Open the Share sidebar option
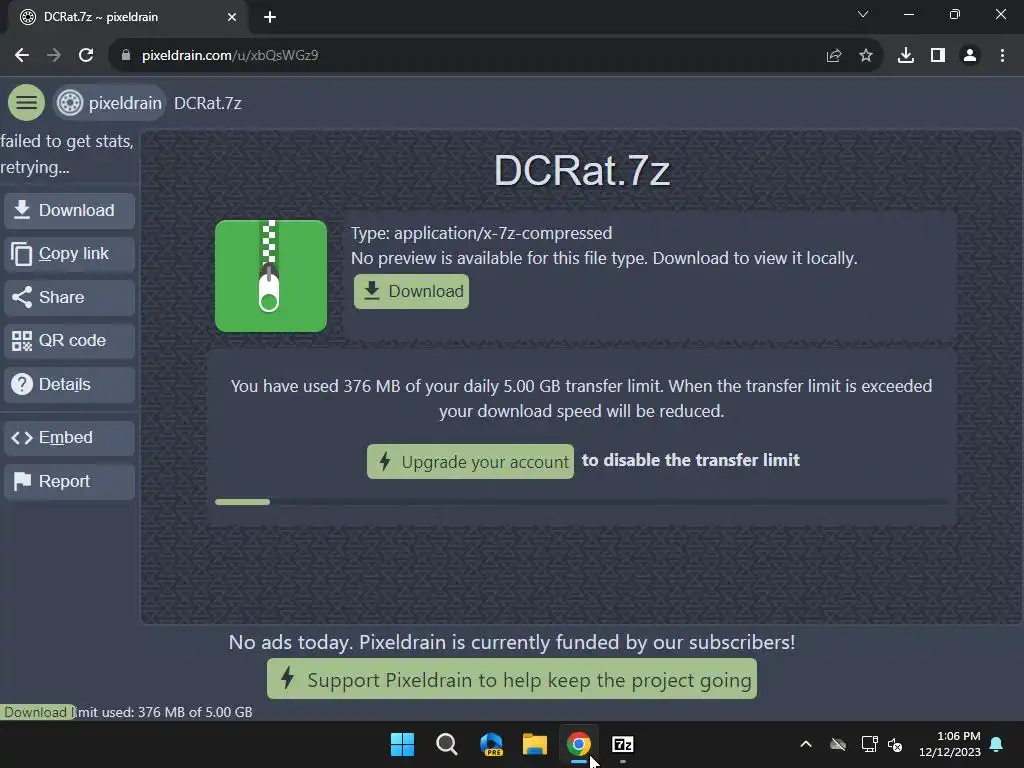The image size is (1024, 768). 69,297
